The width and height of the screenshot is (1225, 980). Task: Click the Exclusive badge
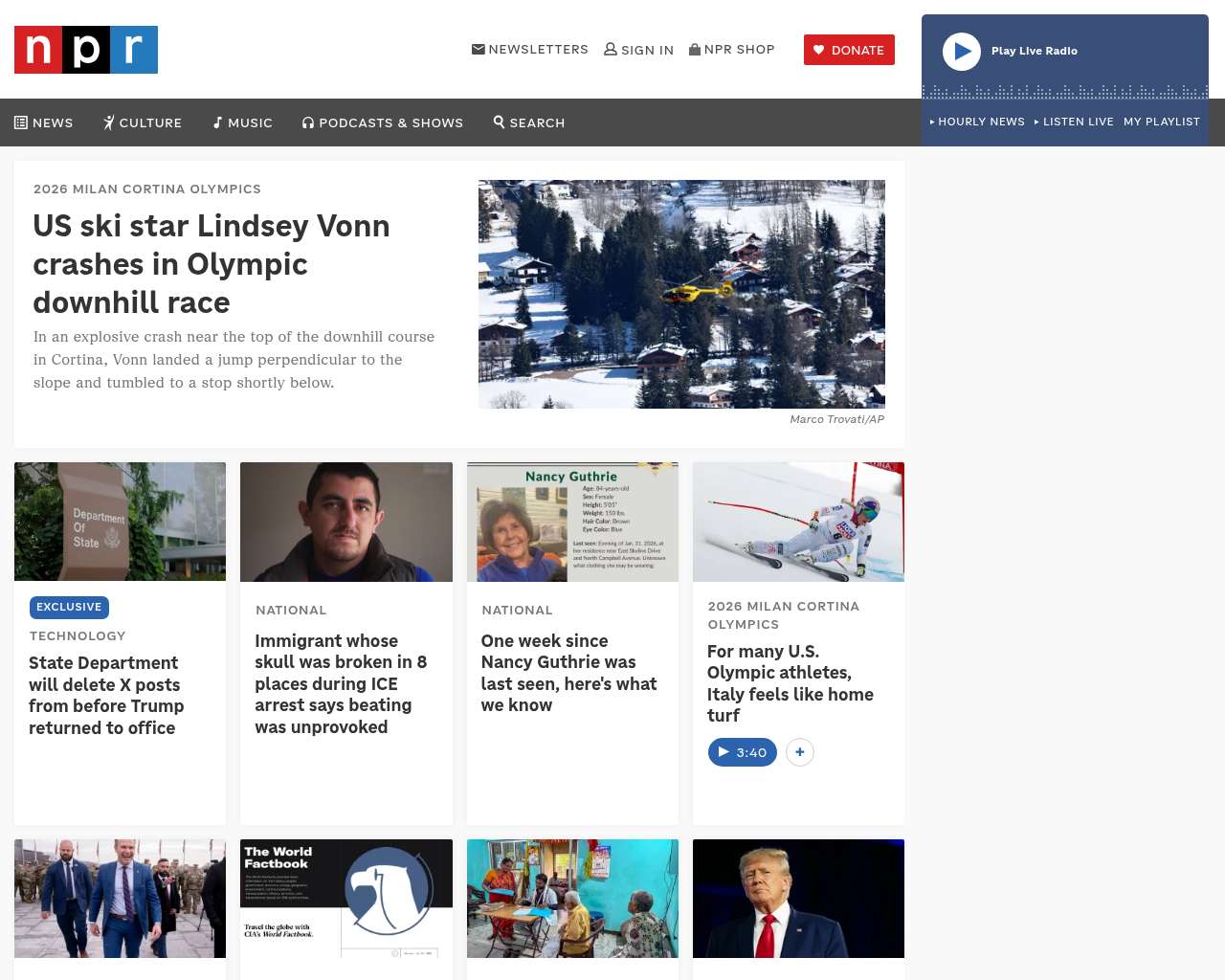69,607
